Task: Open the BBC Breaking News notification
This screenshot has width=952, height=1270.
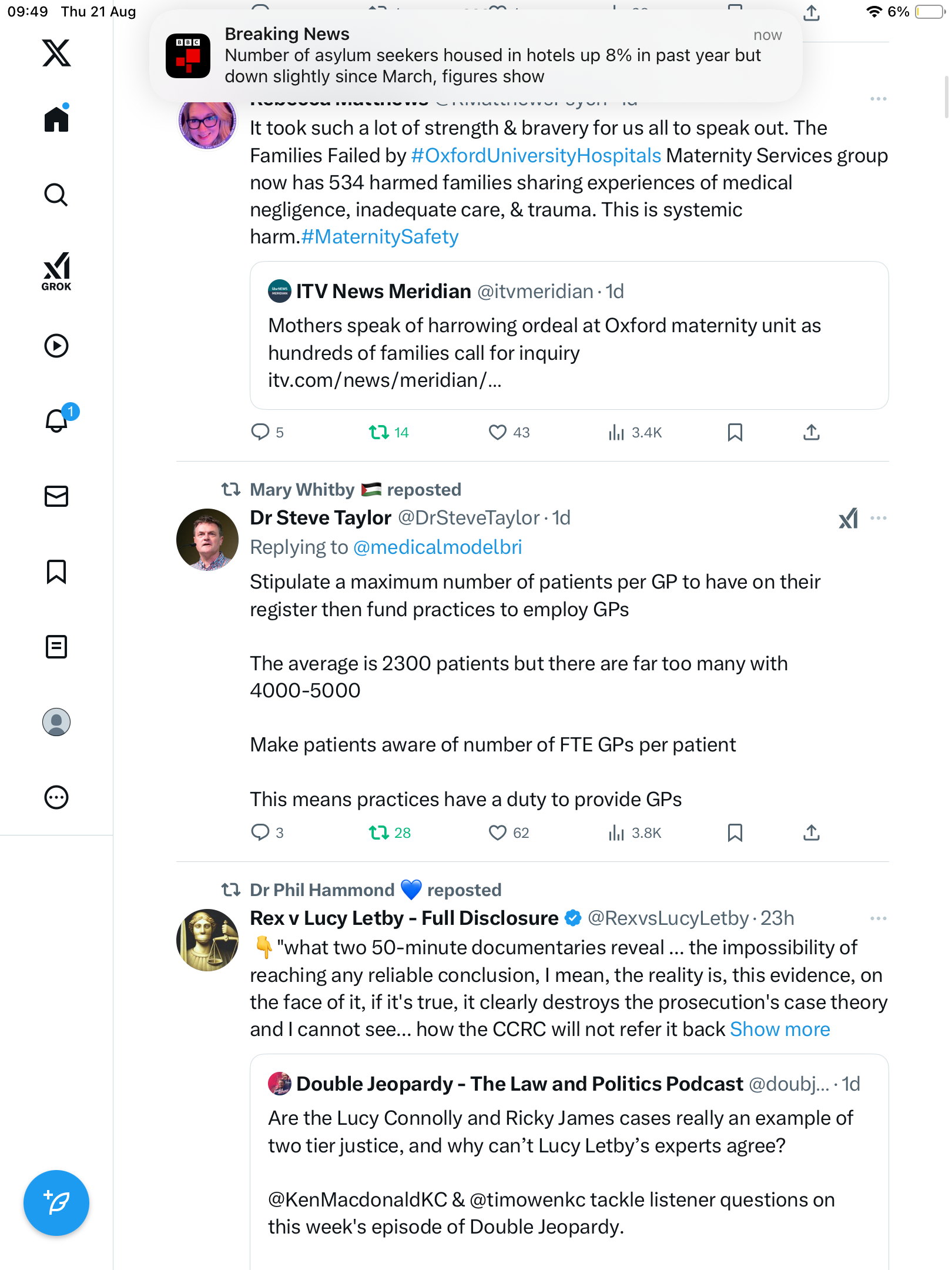Action: [476, 56]
